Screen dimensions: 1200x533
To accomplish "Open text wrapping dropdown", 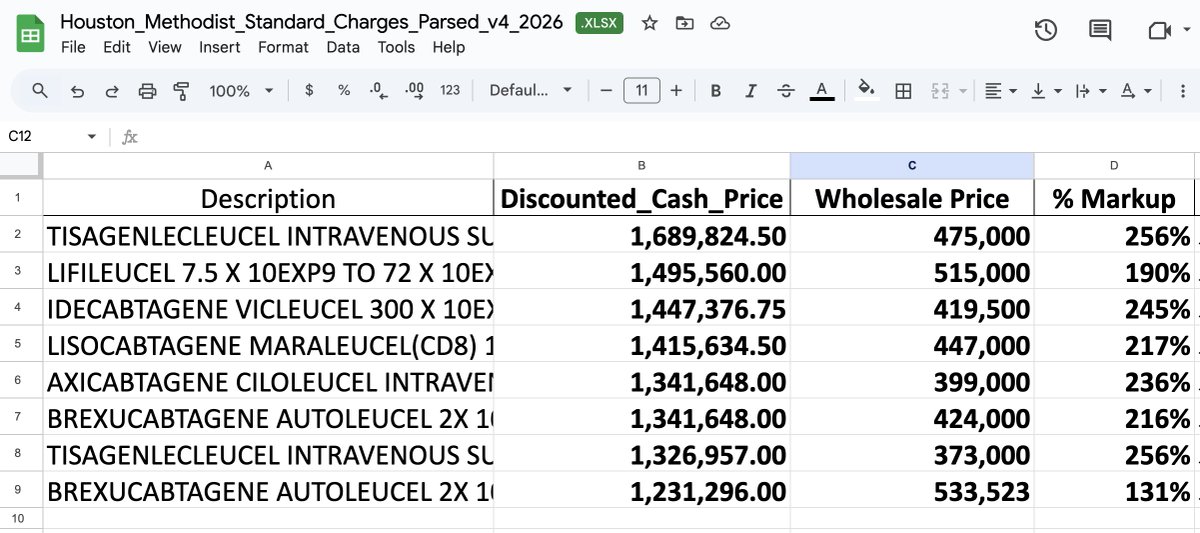I will pyautogui.click(x=1089, y=91).
